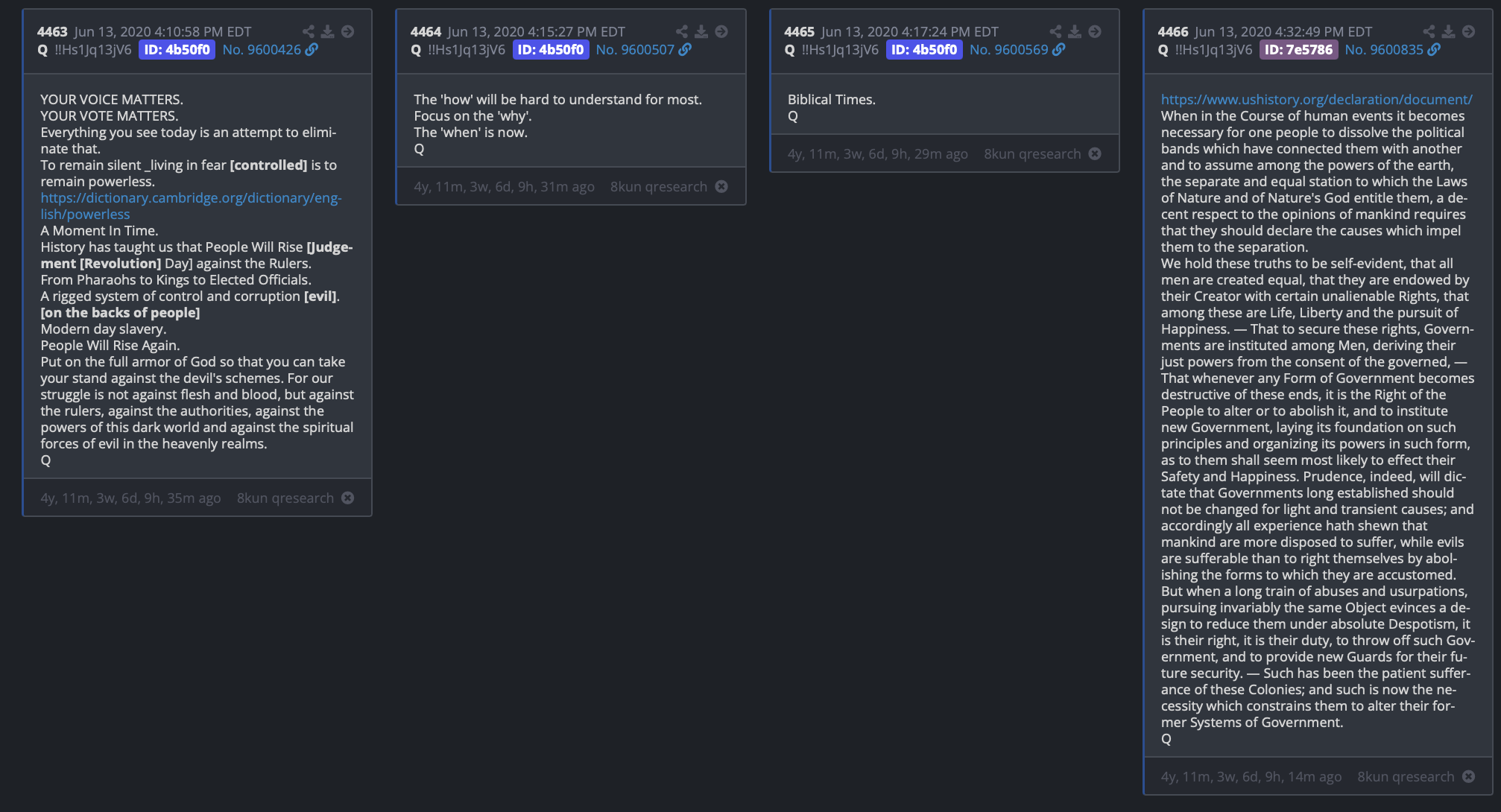1501x812 pixels.
Task: Select the 8kun qresearch label on post 4466
Action: (1406, 776)
